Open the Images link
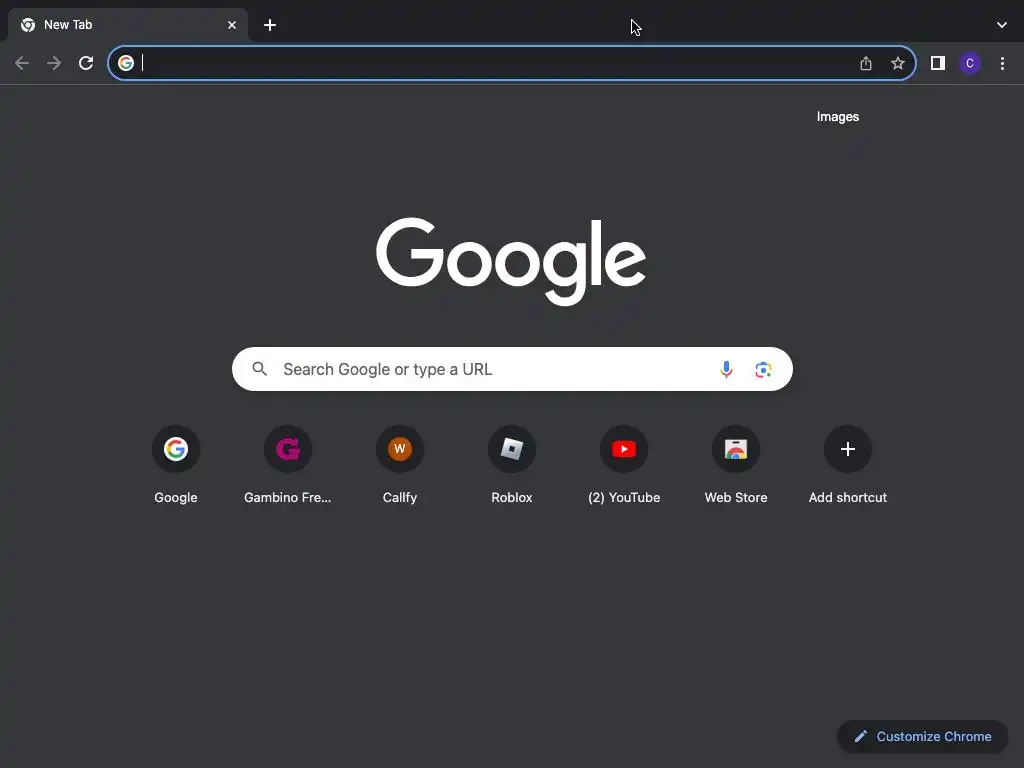 (838, 117)
